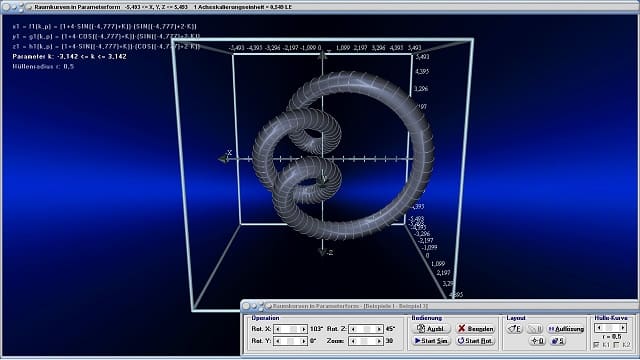Increase Zoom with its right arrow
The image size is (640, 360).
pos(379,341)
